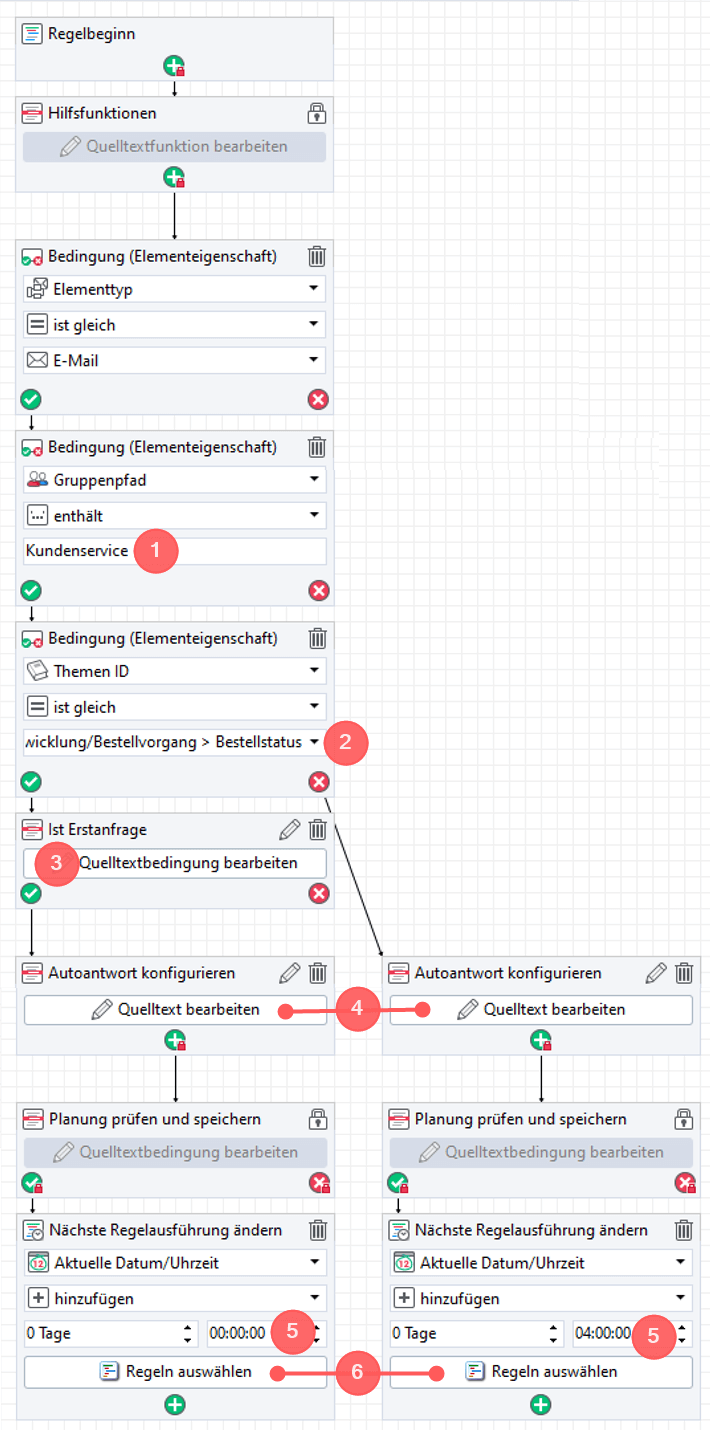
Task: Click lock icon on Hilfsfunktionen block
Action: coord(317,113)
